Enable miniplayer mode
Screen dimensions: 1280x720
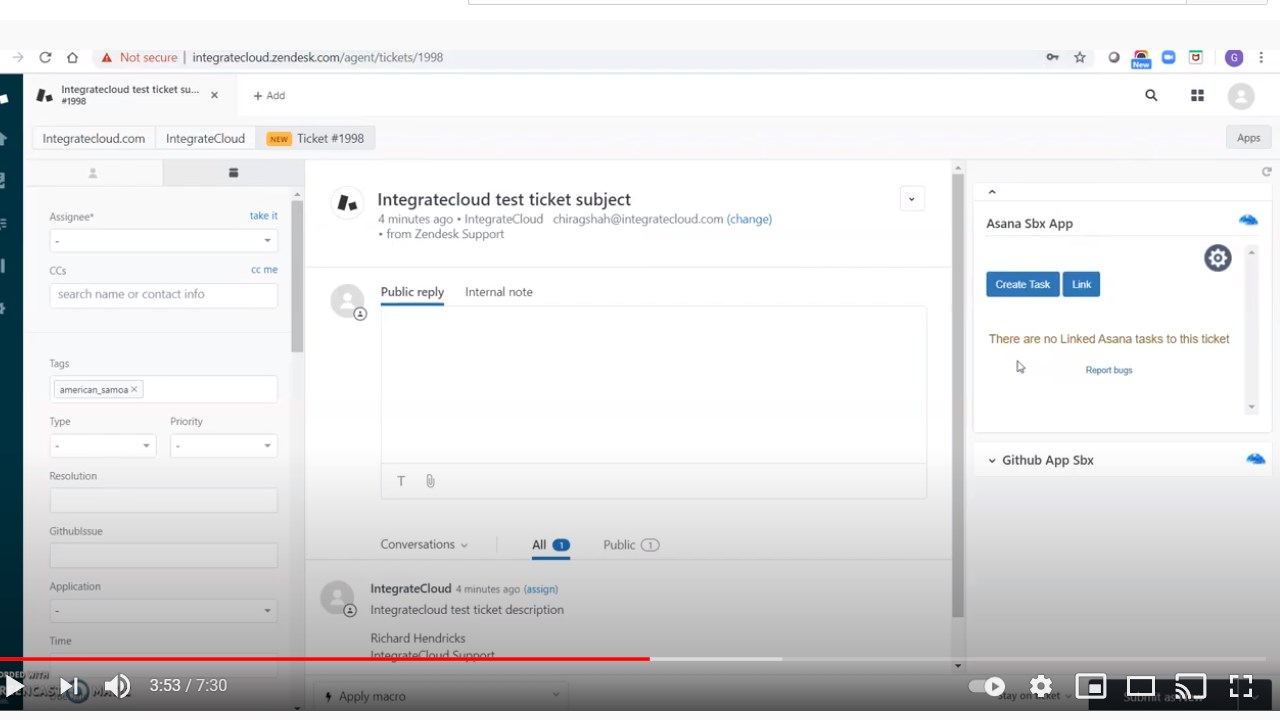click(x=1090, y=686)
